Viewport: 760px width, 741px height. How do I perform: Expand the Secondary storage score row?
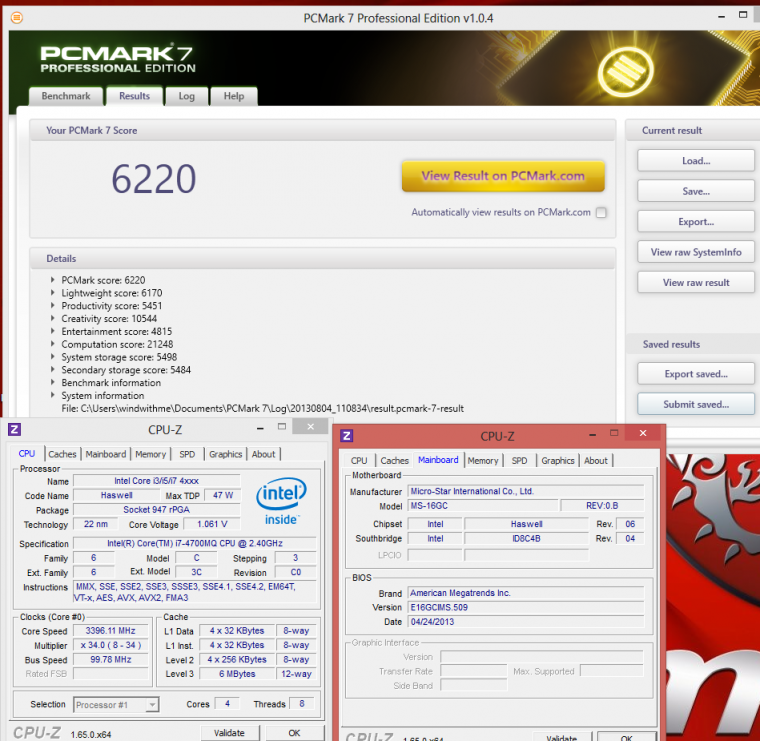pyautogui.click(x=53, y=369)
